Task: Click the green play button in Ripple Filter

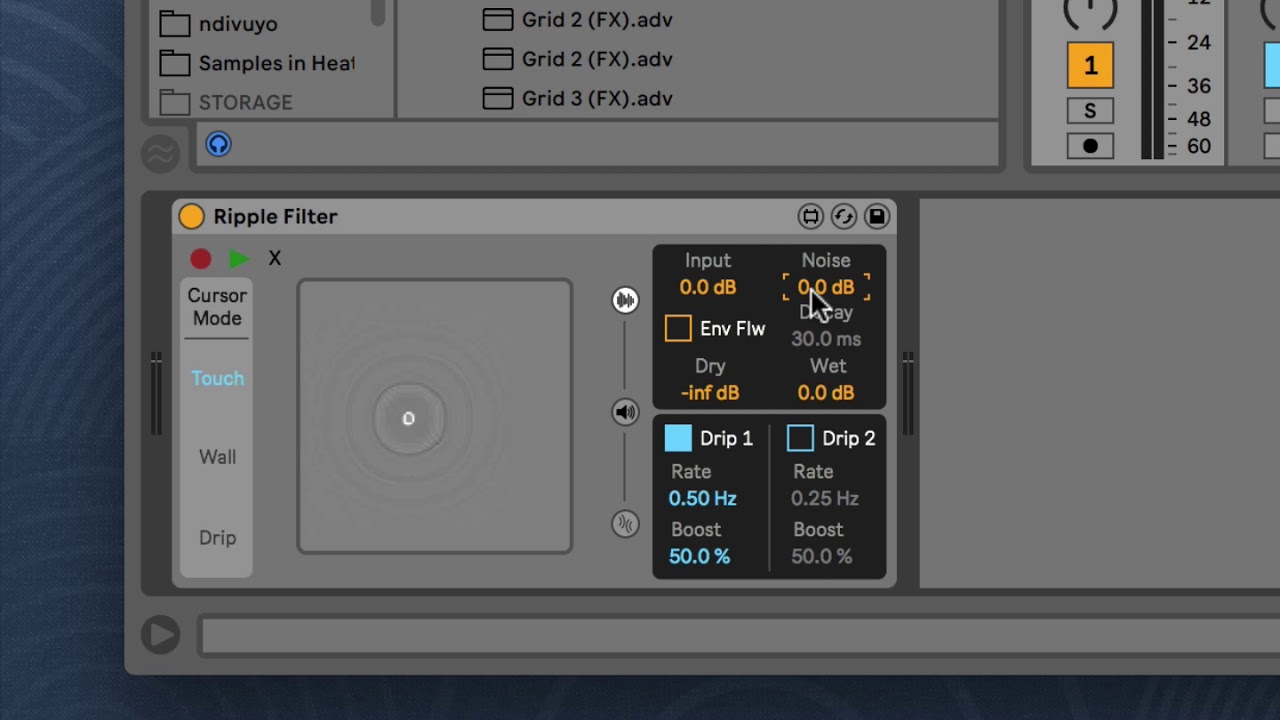Action: coord(238,259)
